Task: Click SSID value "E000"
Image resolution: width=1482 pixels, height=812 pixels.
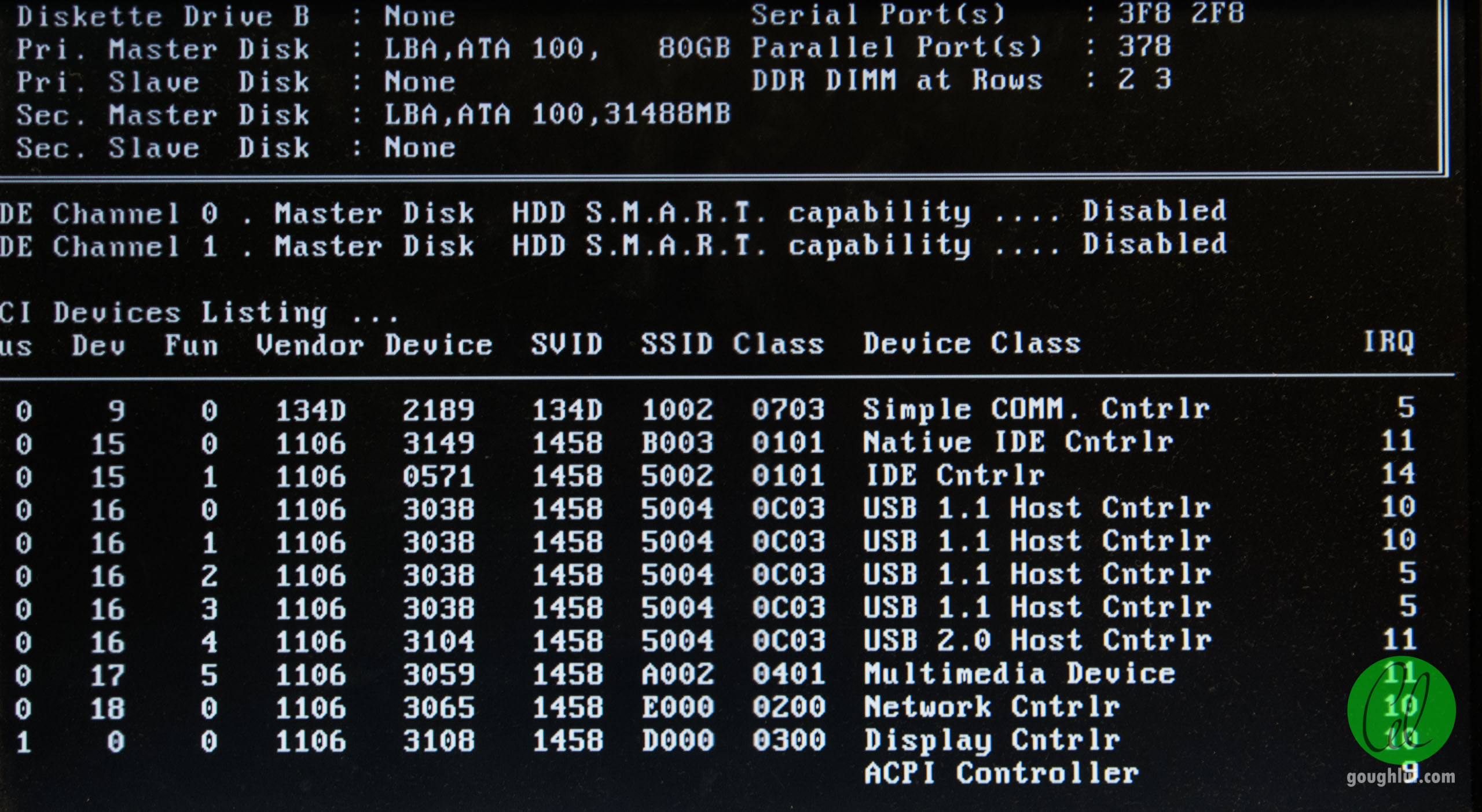Action: point(677,707)
